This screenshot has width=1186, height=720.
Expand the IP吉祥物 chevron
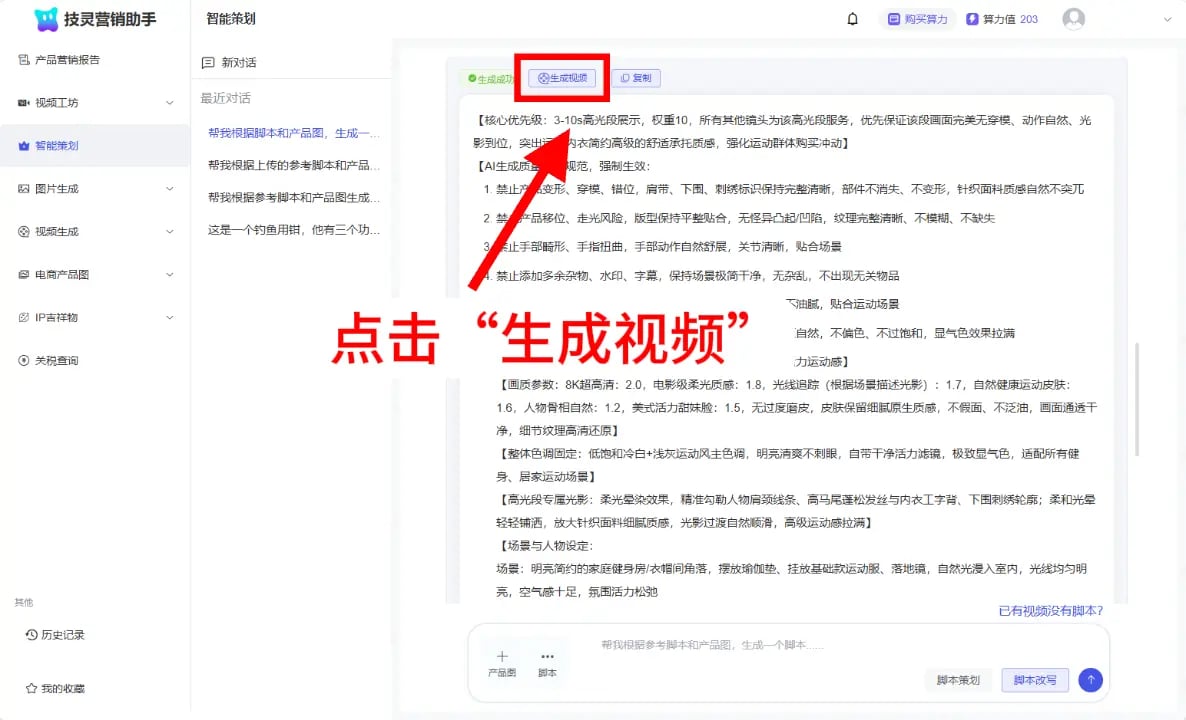[x=169, y=318]
